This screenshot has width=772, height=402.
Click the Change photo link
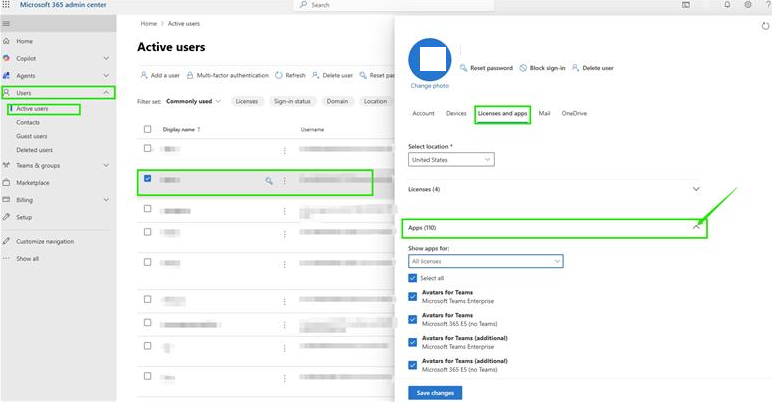(430, 86)
